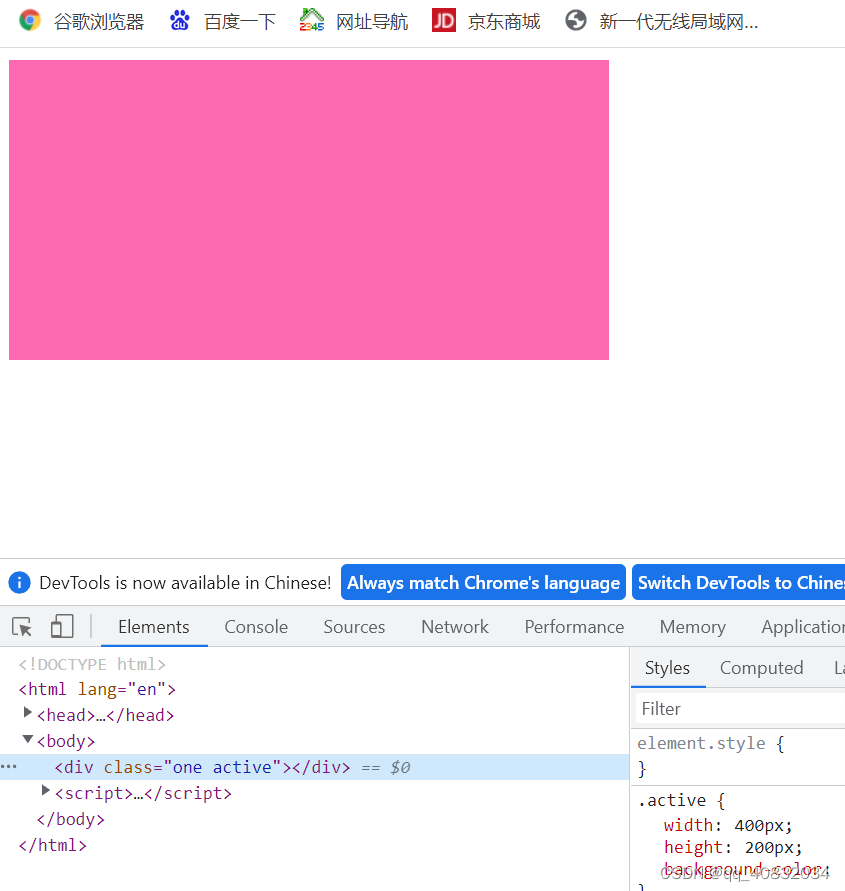Expand the head element node
Image resolution: width=845 pixels, height=891 pixels.
coord(27,713)
